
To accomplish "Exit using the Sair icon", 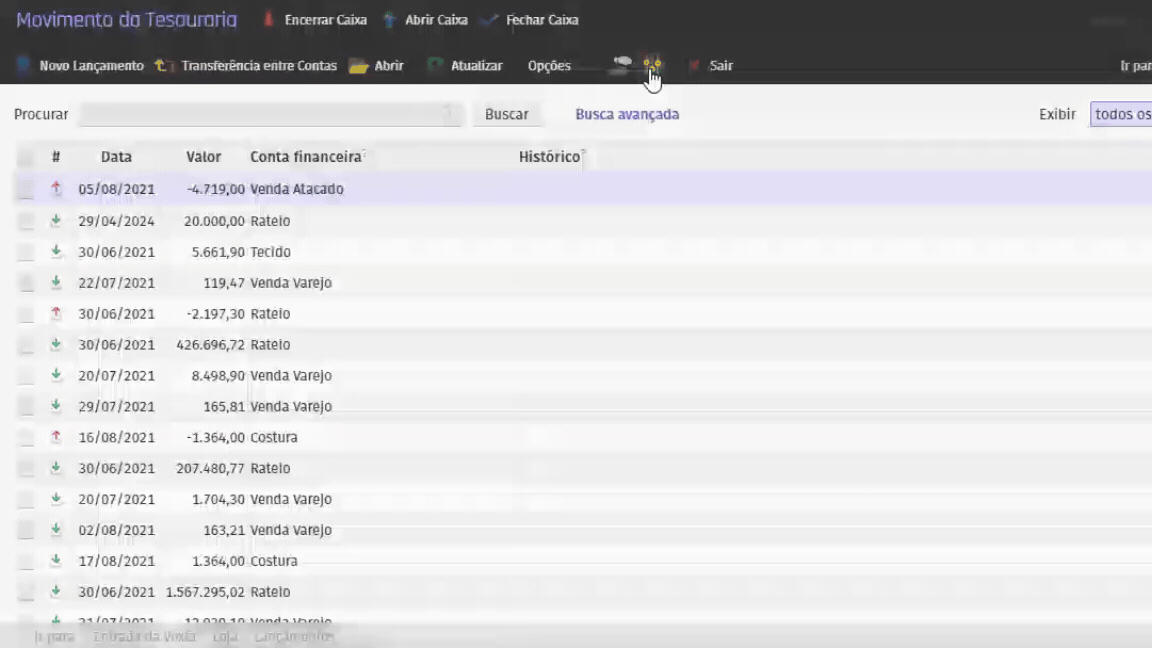I will tap(694, 66).
